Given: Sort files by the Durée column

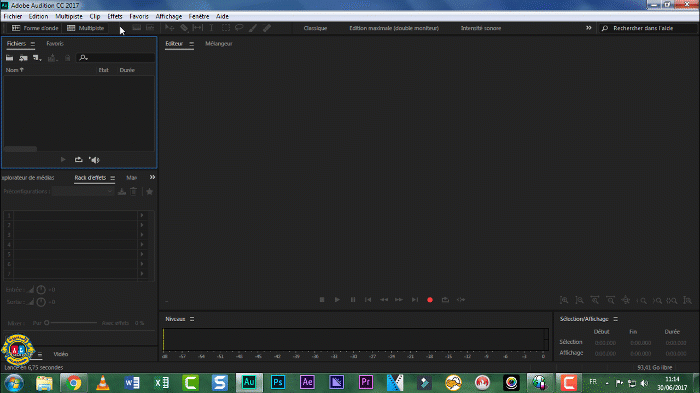Looking at the screenshot, I should (127, 70).
